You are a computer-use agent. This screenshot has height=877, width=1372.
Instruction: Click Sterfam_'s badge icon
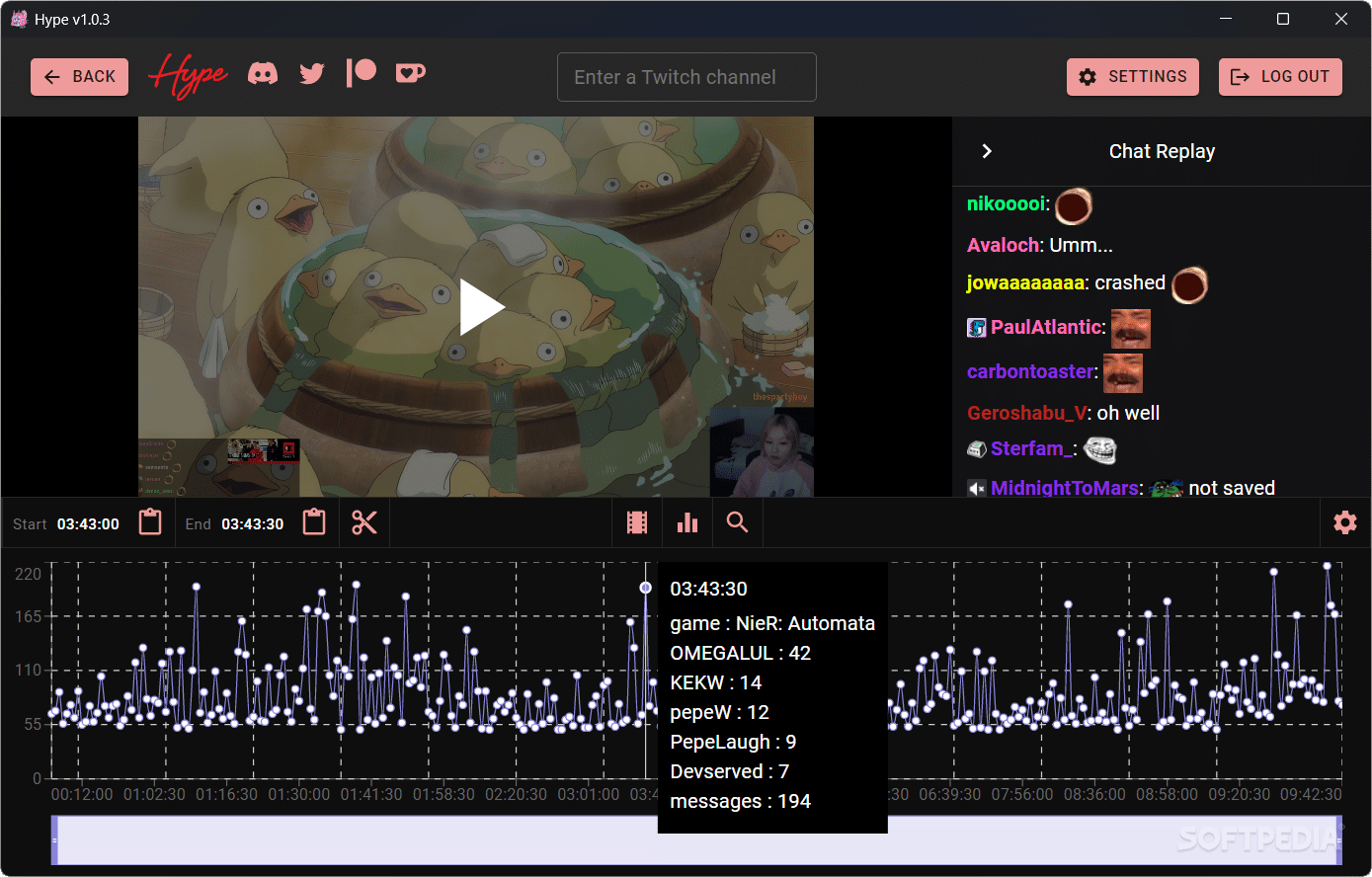[977, 449]
